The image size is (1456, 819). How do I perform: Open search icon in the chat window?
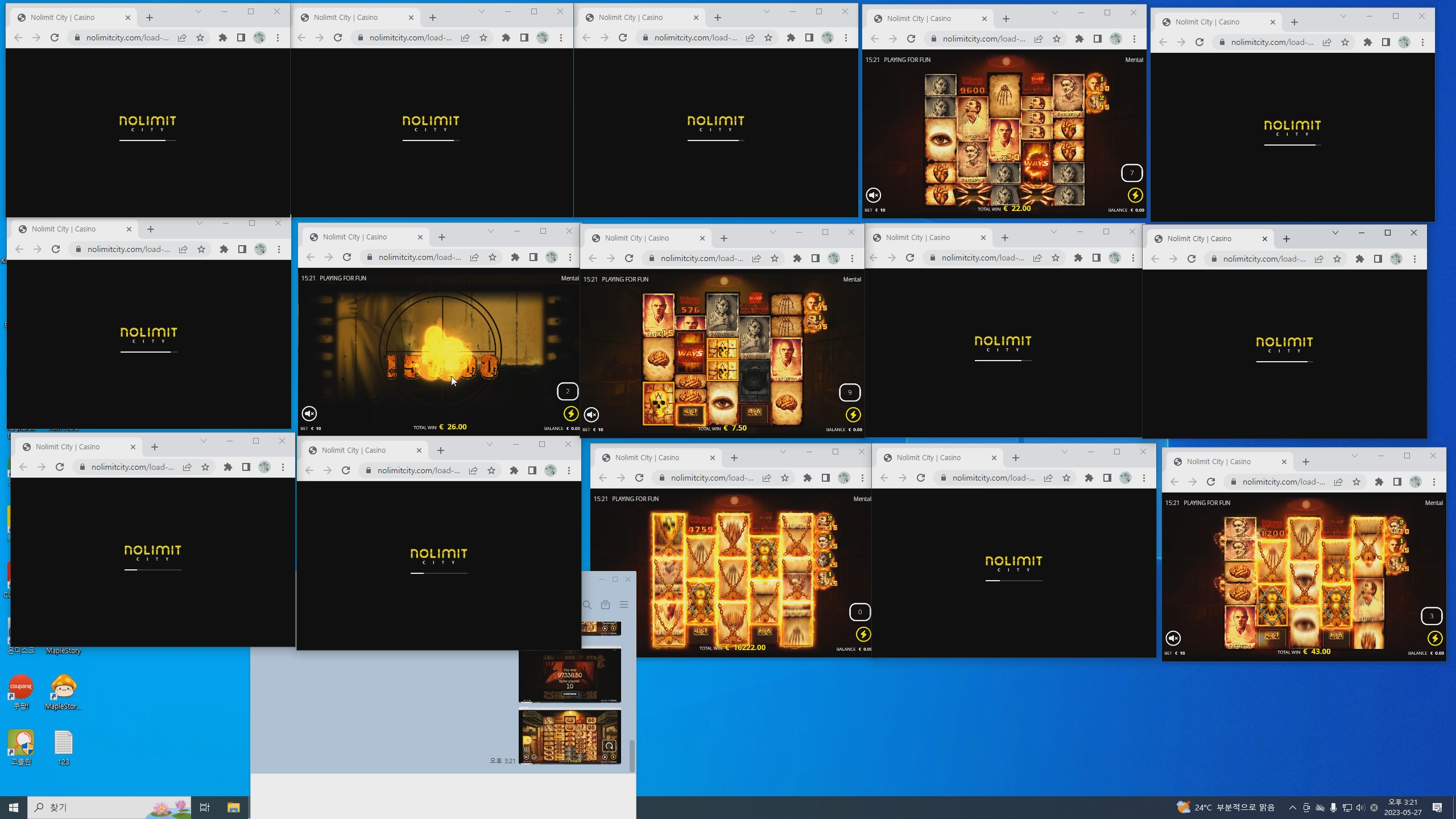tap(588, 605)
